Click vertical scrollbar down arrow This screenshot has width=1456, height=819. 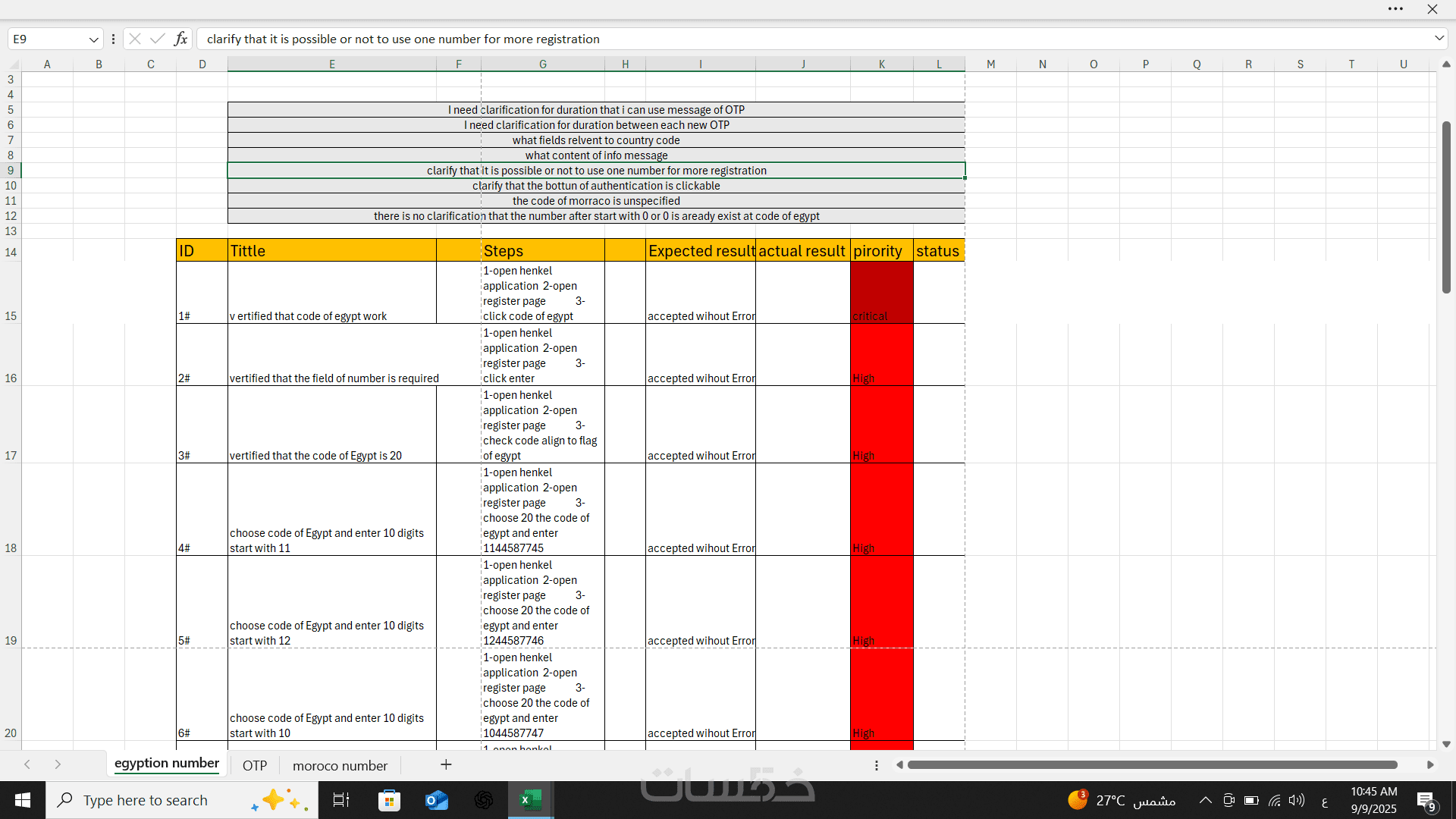1446,745
